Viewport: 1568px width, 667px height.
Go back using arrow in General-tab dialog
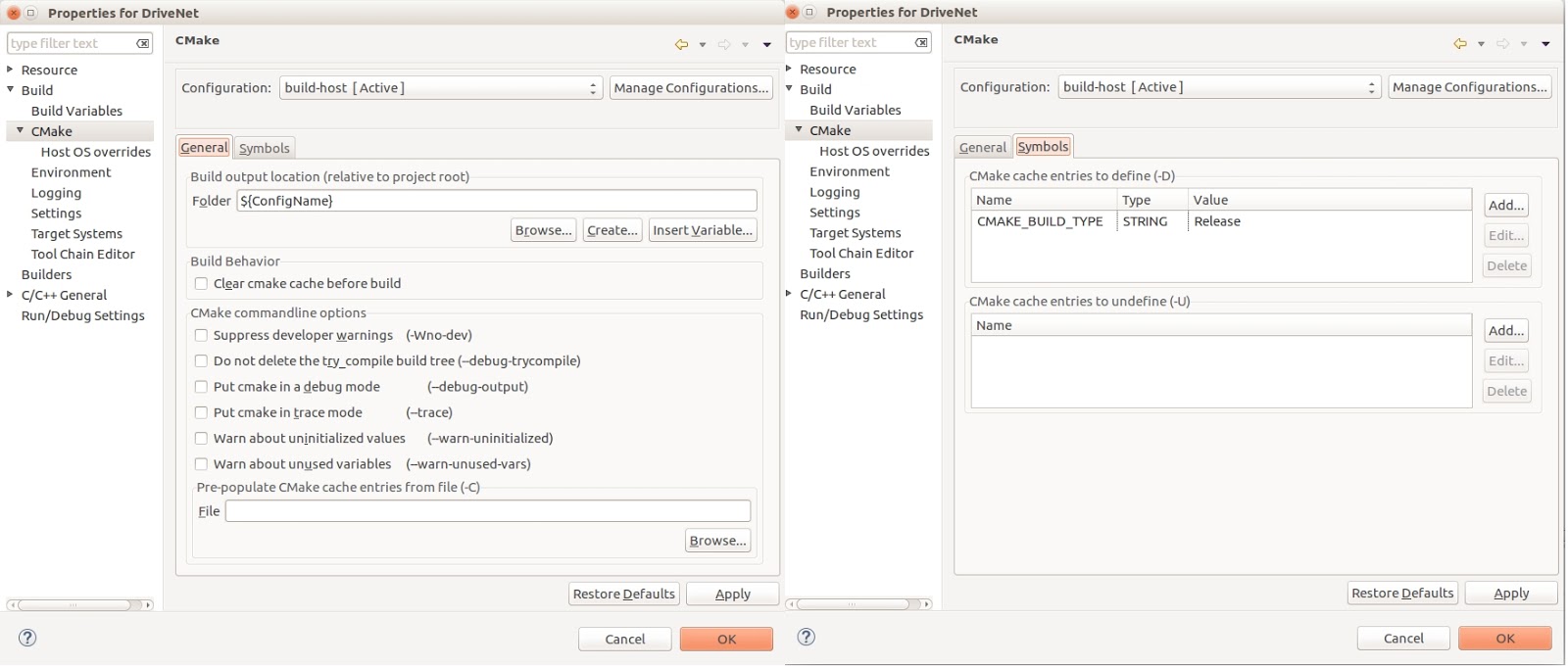pyautogui.click(x=681, y=44)
